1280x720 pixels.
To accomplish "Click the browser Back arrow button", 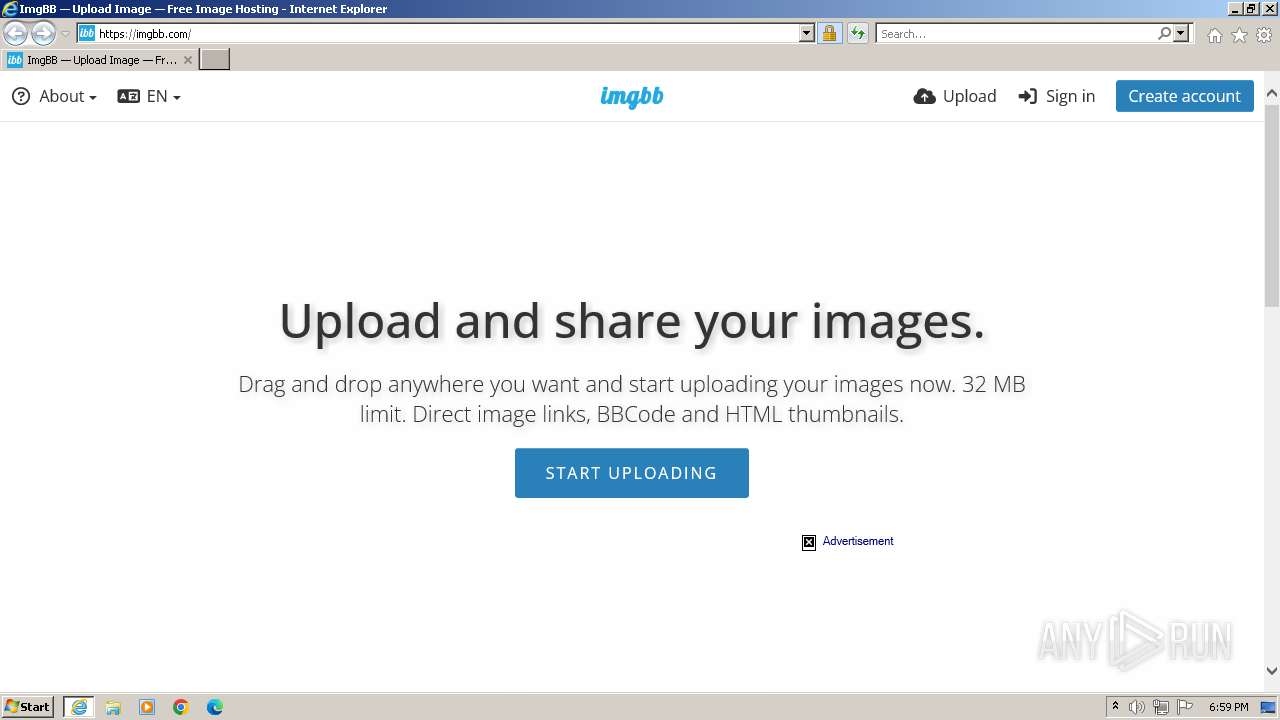I will tap(15, 33).
